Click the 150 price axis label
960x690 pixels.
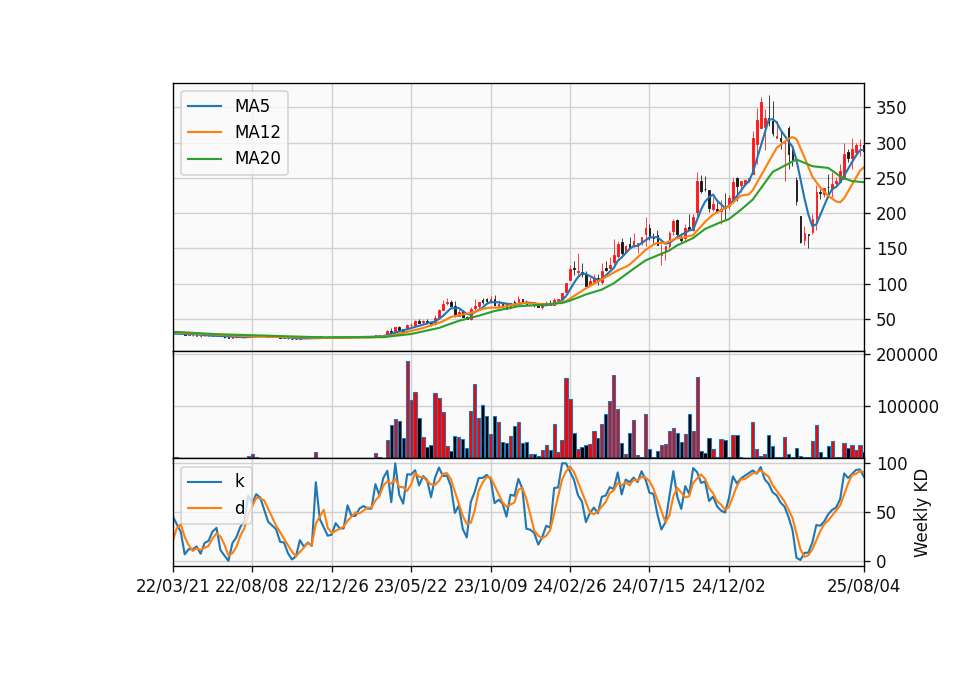(891, 249)
